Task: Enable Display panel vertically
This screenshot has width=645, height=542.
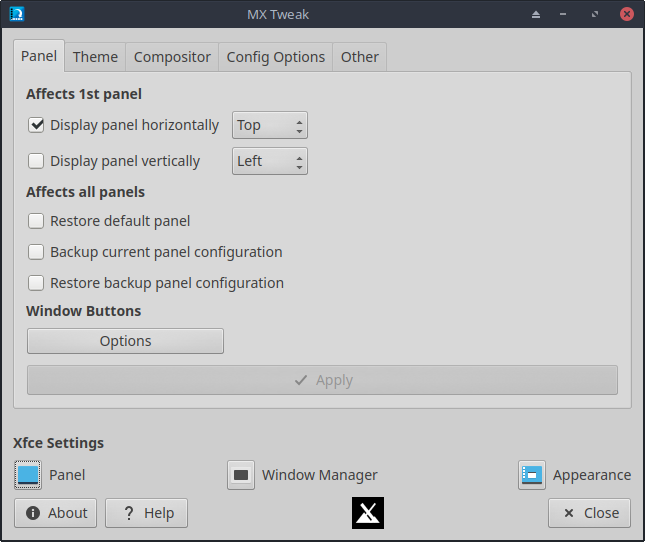Action: [x=36, y=161]
